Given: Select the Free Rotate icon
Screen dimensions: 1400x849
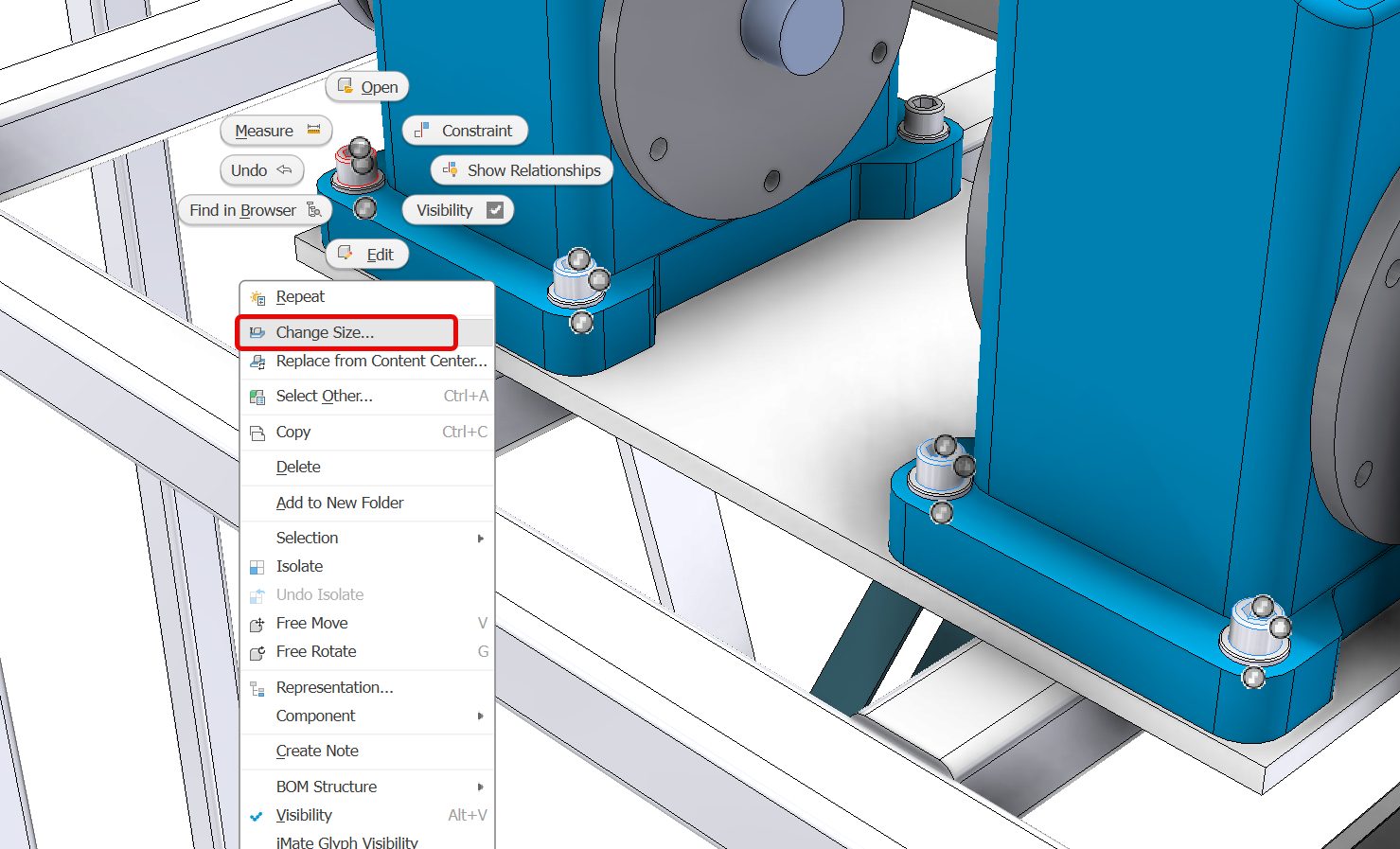Looking at the screenshot, I should [x=257, y=652].
